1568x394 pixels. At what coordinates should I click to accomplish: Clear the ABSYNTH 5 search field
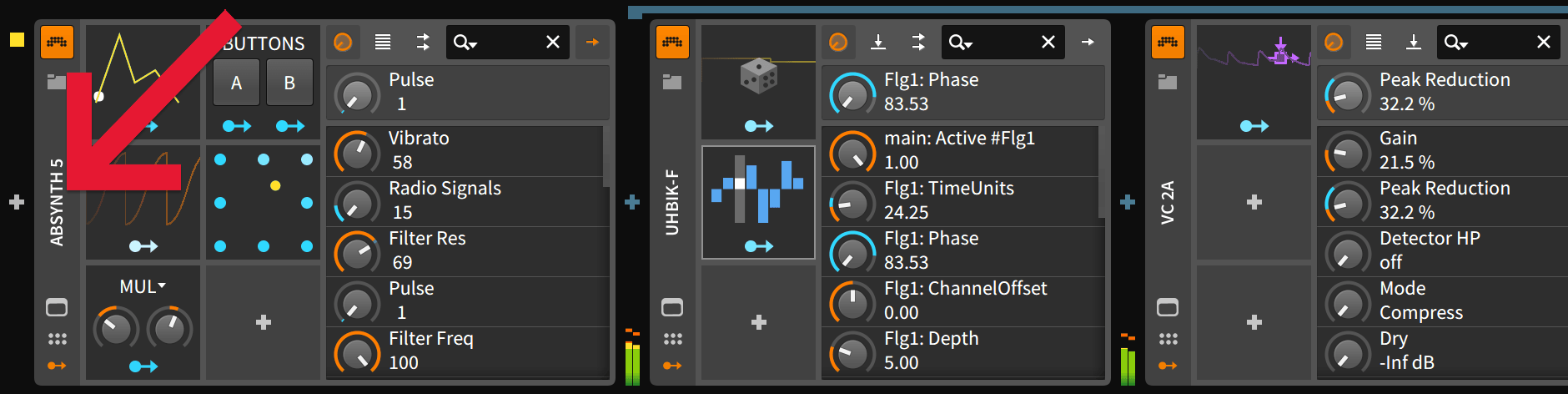[x=553, y=42]
